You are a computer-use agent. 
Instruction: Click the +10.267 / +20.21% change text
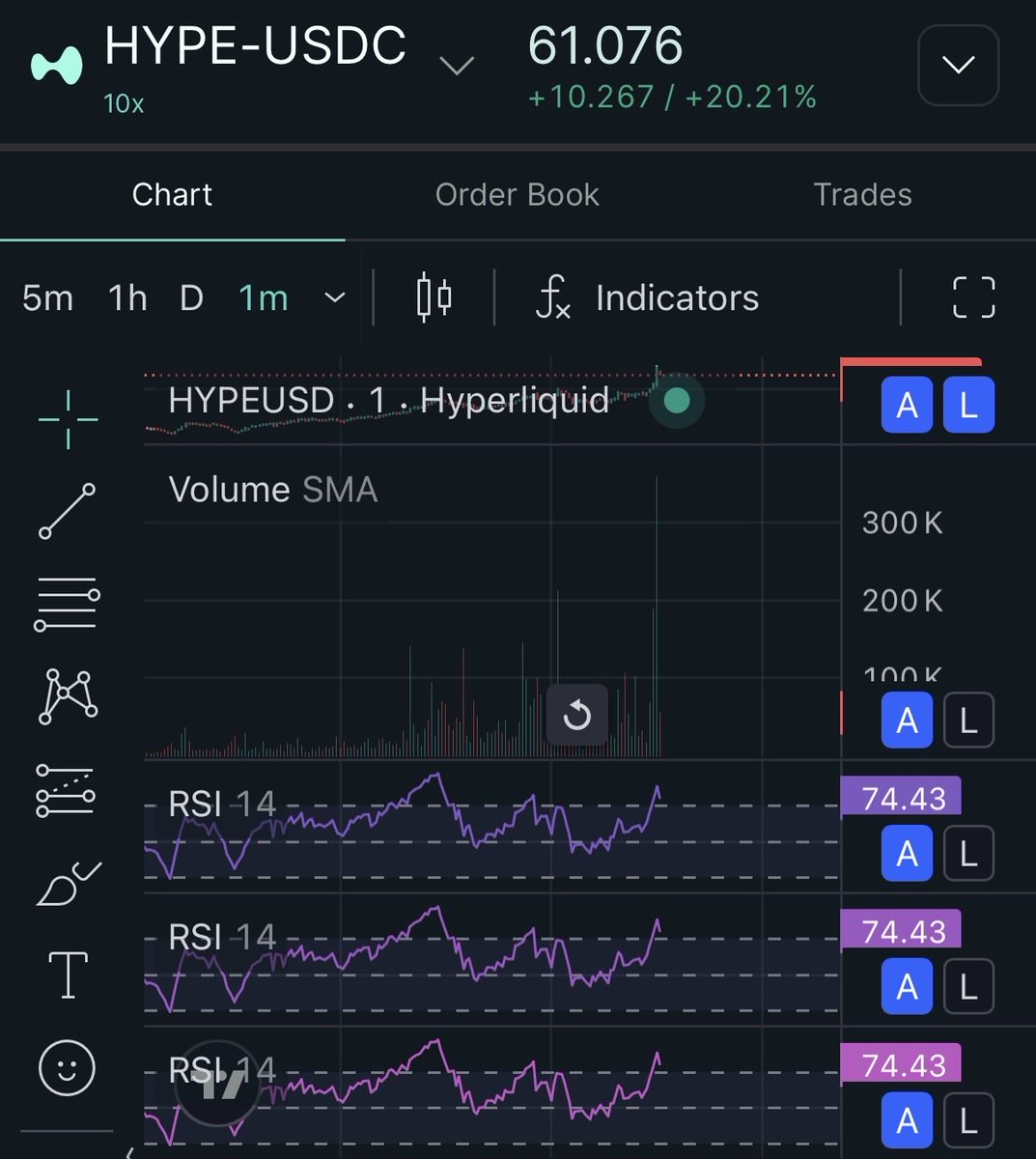tap(672, 97)
